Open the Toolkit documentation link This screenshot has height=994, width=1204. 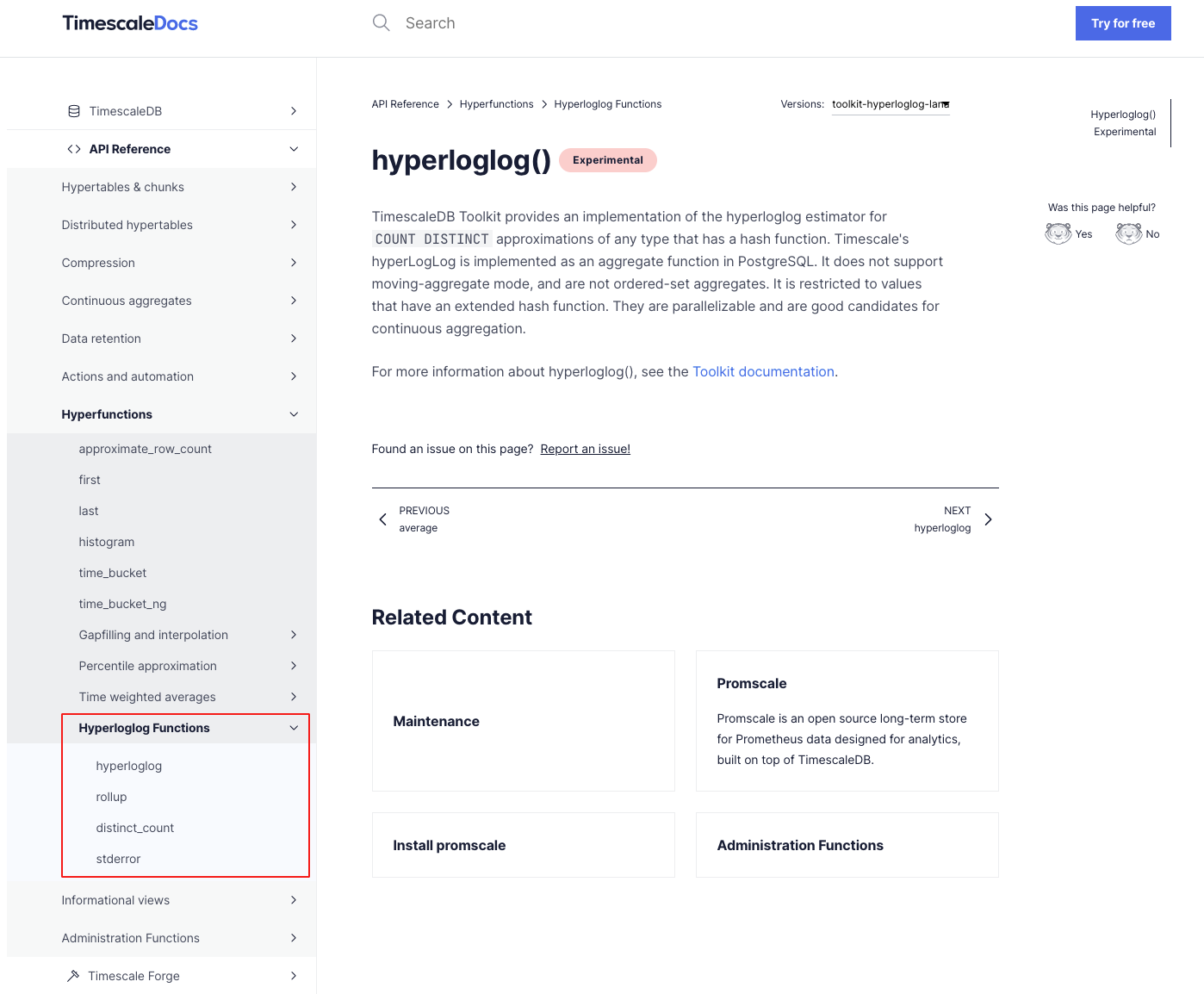pyautogui.click(x=763, y=371)
